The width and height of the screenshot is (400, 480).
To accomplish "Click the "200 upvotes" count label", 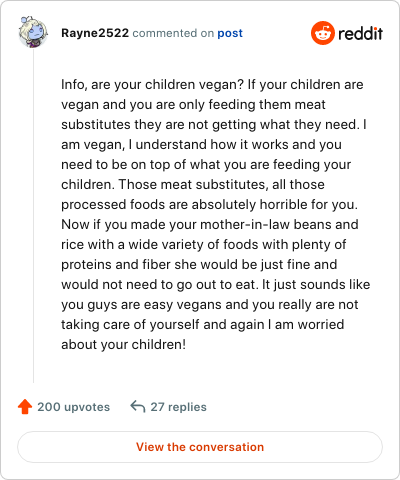I will click(74, 407).
